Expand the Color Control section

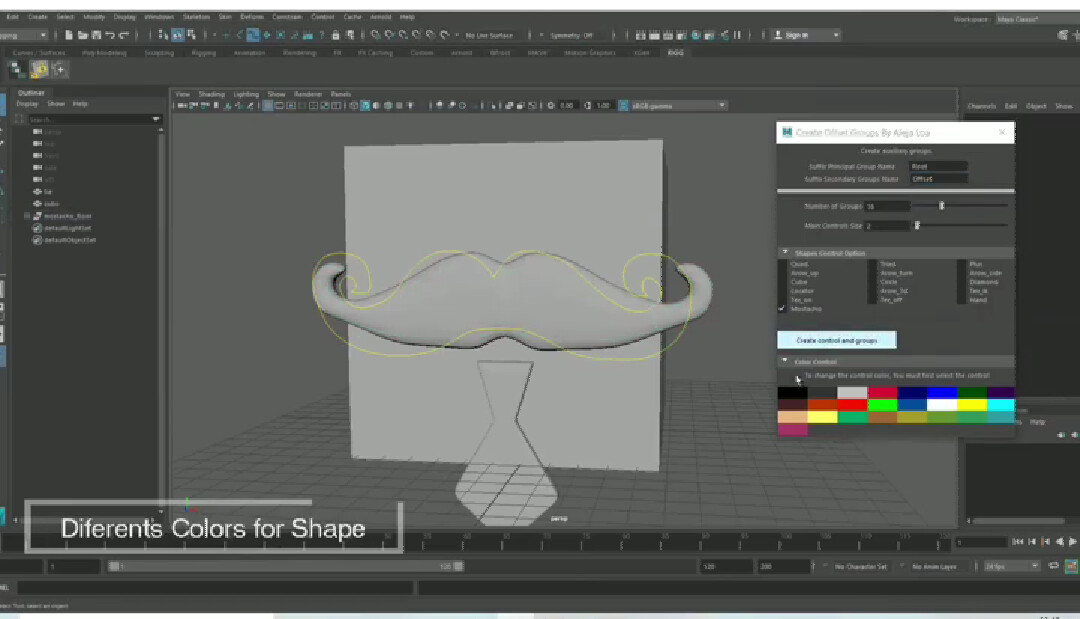coord(786,360)
